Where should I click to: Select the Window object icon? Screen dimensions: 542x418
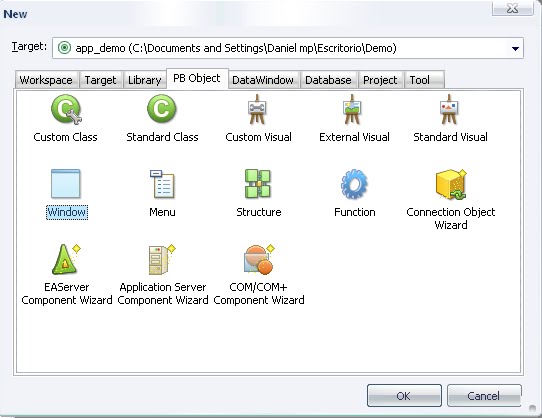66,184
